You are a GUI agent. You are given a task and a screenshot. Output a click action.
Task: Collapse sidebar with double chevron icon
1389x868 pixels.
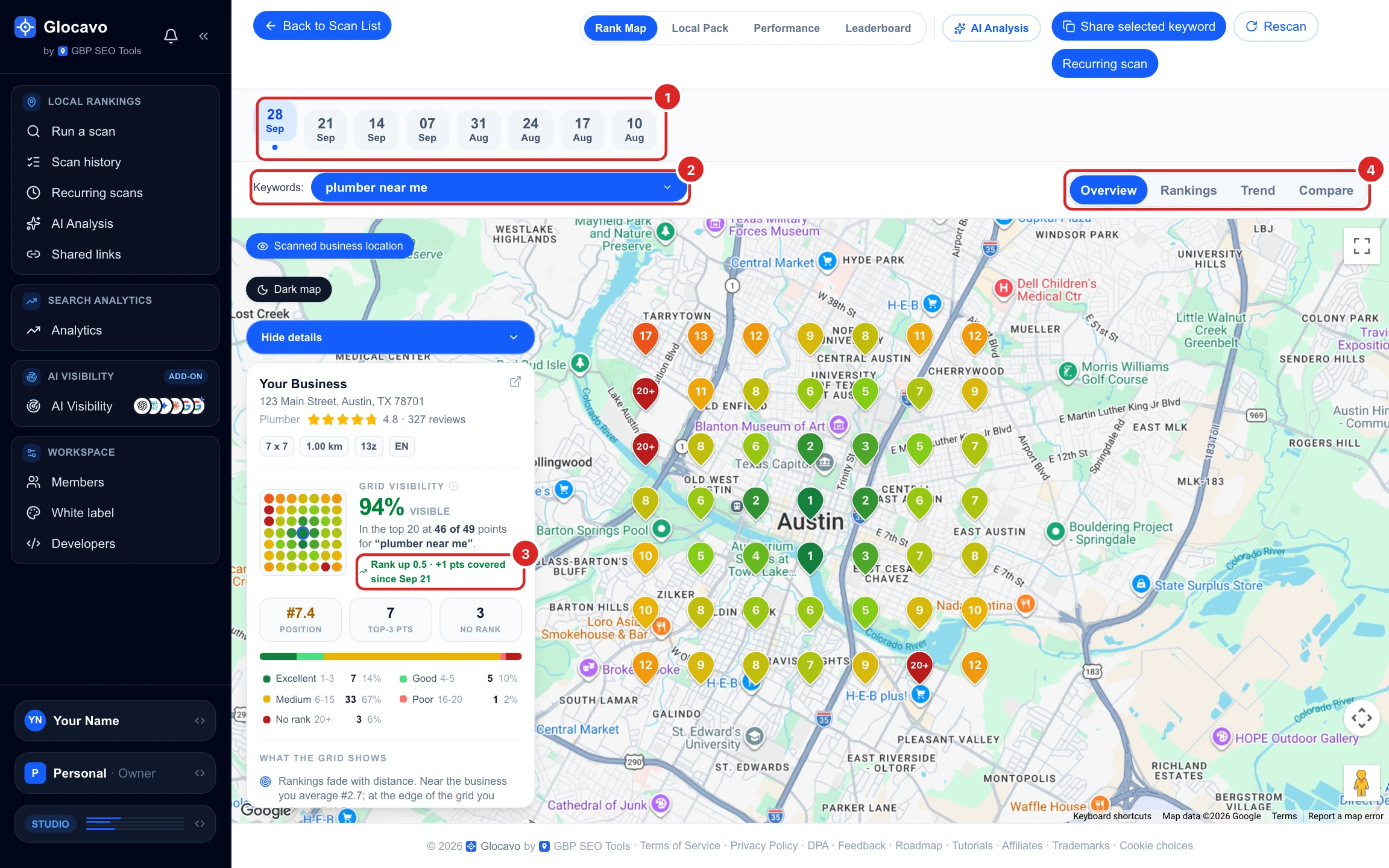pos(204,36)
